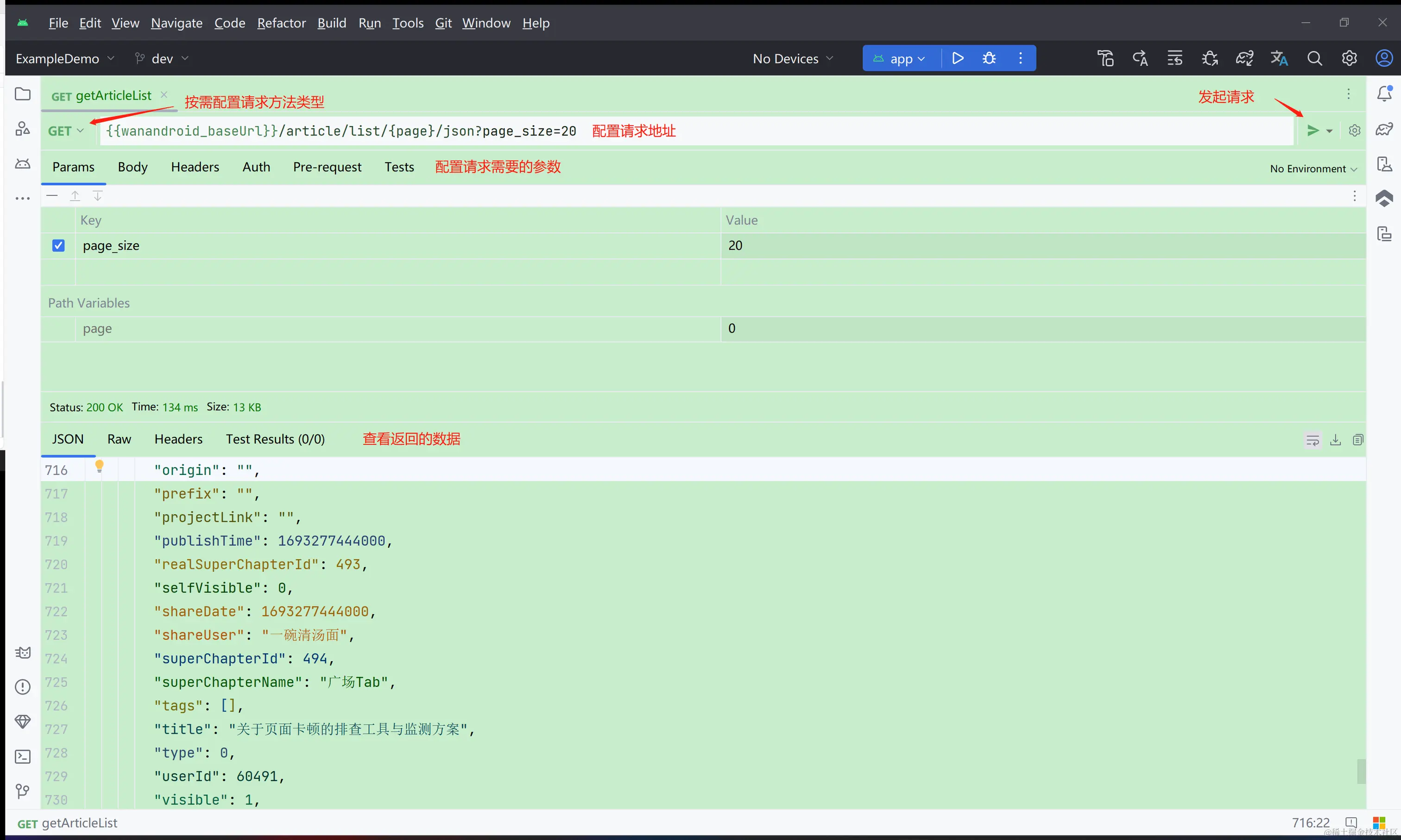
Task: Open the dev branch dropdown
Action: click(x=162, y=58)
